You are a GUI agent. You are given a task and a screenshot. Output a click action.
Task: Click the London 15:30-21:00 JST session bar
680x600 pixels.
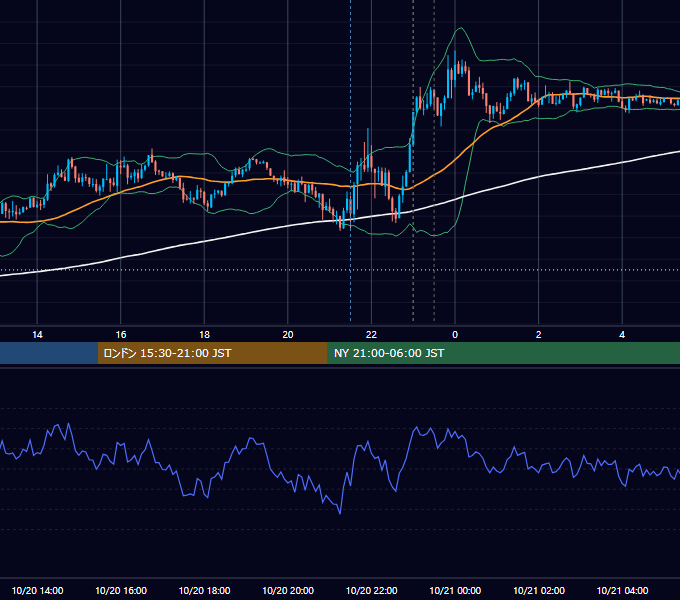point(212,353)
